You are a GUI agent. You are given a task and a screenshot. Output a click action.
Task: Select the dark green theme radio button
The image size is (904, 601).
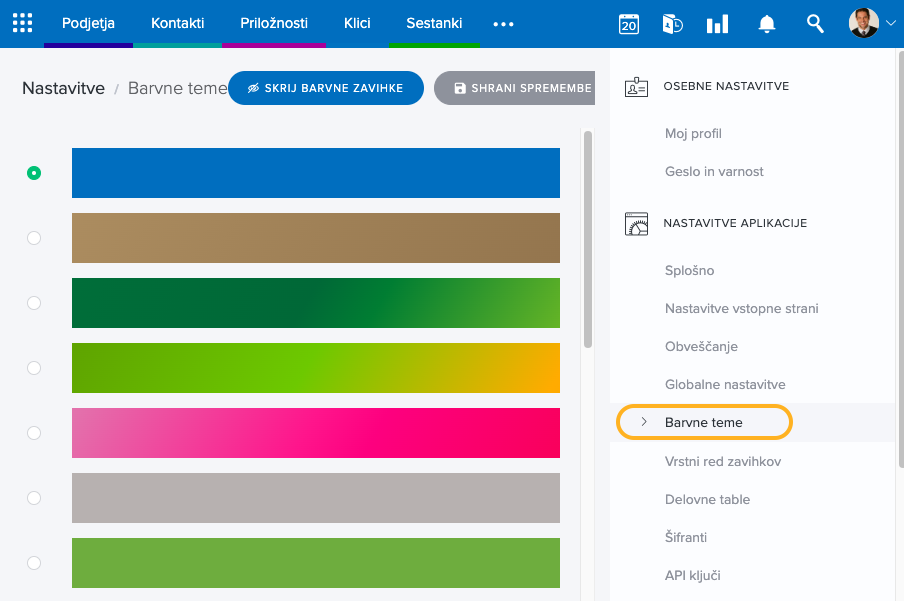pos(34,303)
